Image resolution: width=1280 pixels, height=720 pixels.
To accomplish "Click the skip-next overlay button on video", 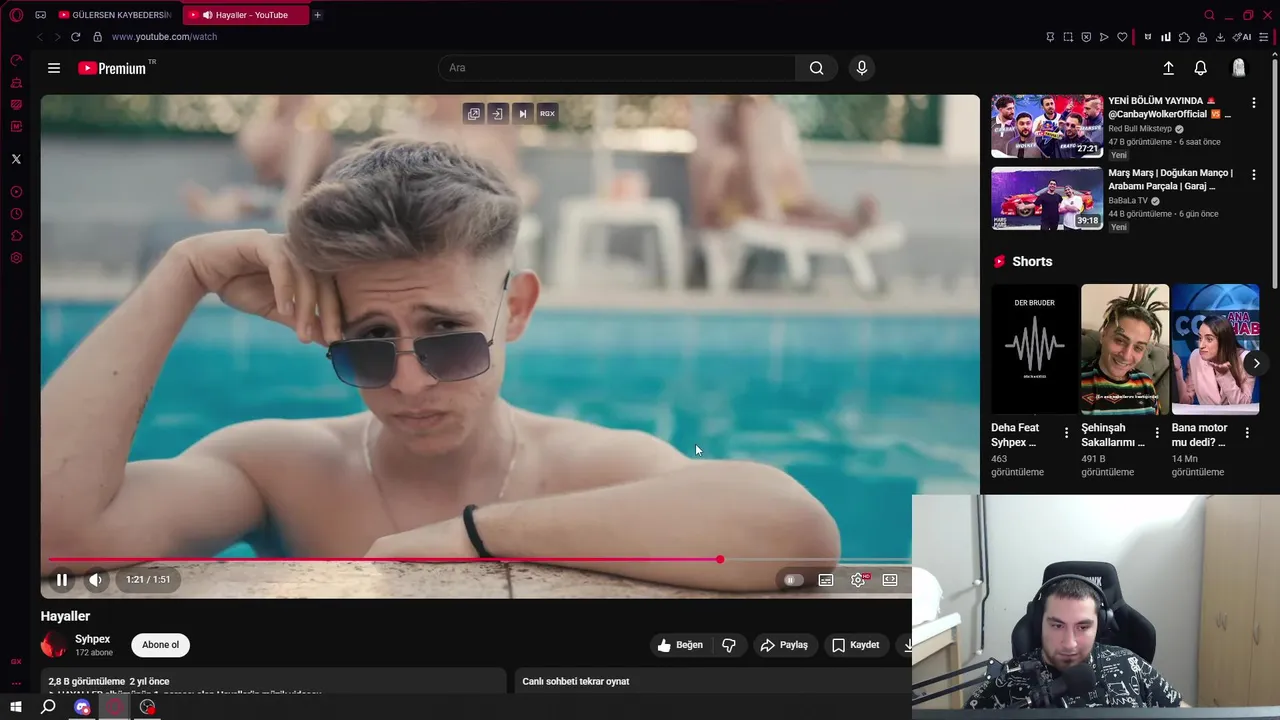I will pos(522,114).
